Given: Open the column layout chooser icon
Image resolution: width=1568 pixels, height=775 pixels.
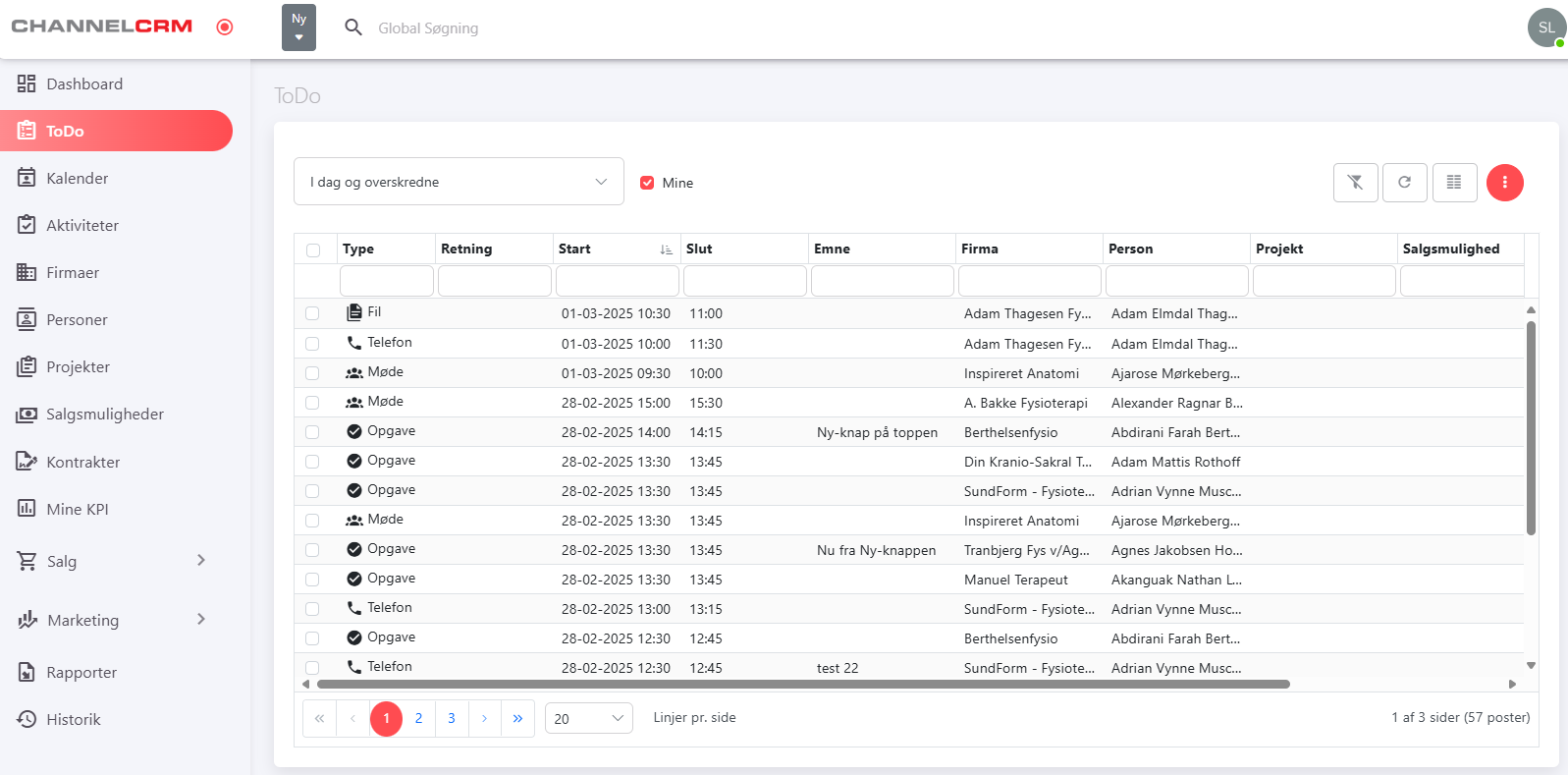Looking at the screenshot, I should 1454,183.
